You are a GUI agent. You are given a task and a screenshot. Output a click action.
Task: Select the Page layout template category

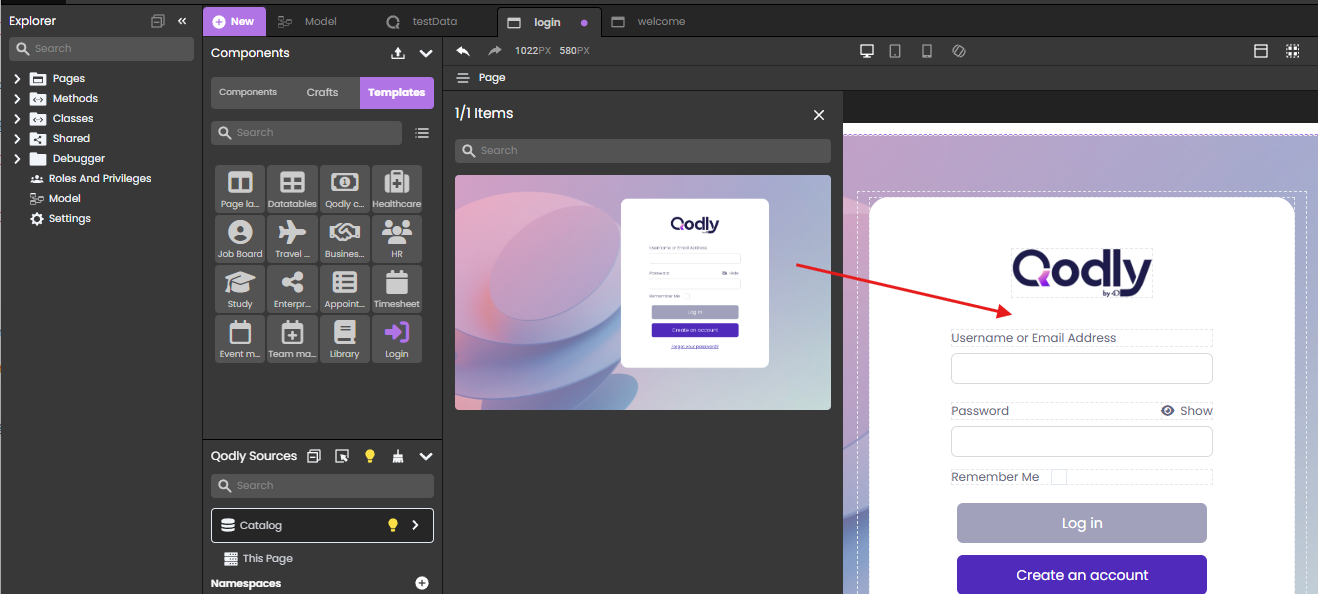point(240,189)
